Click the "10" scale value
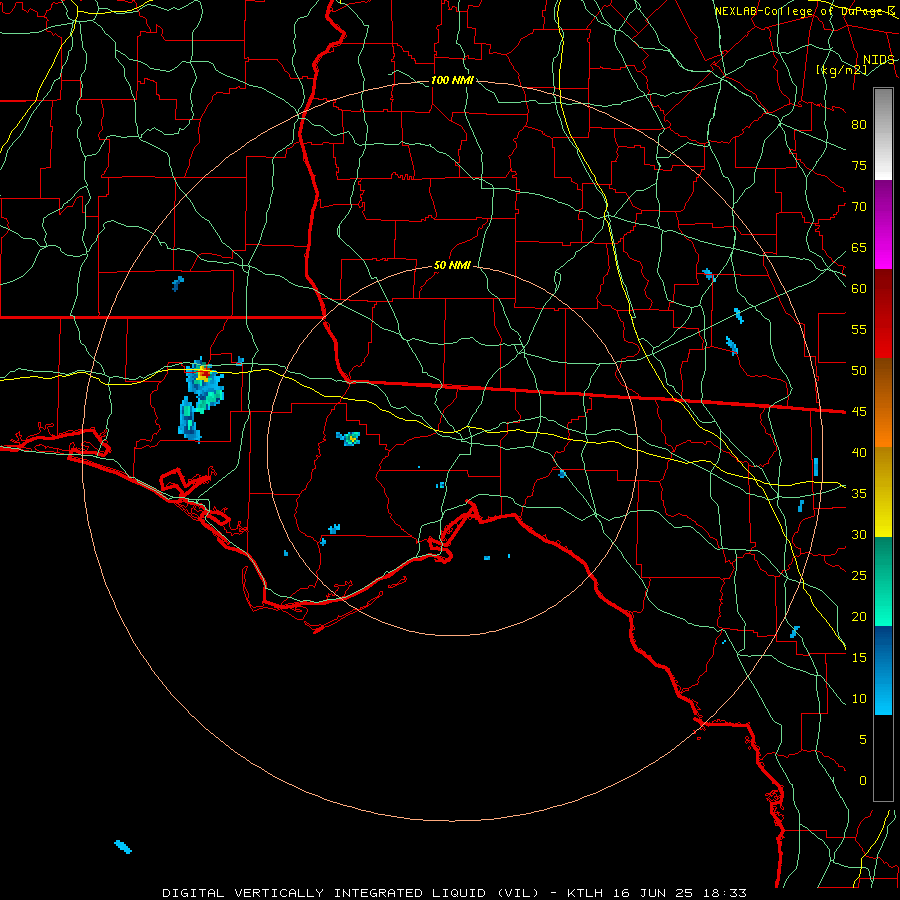 click(x=859, y=699)
